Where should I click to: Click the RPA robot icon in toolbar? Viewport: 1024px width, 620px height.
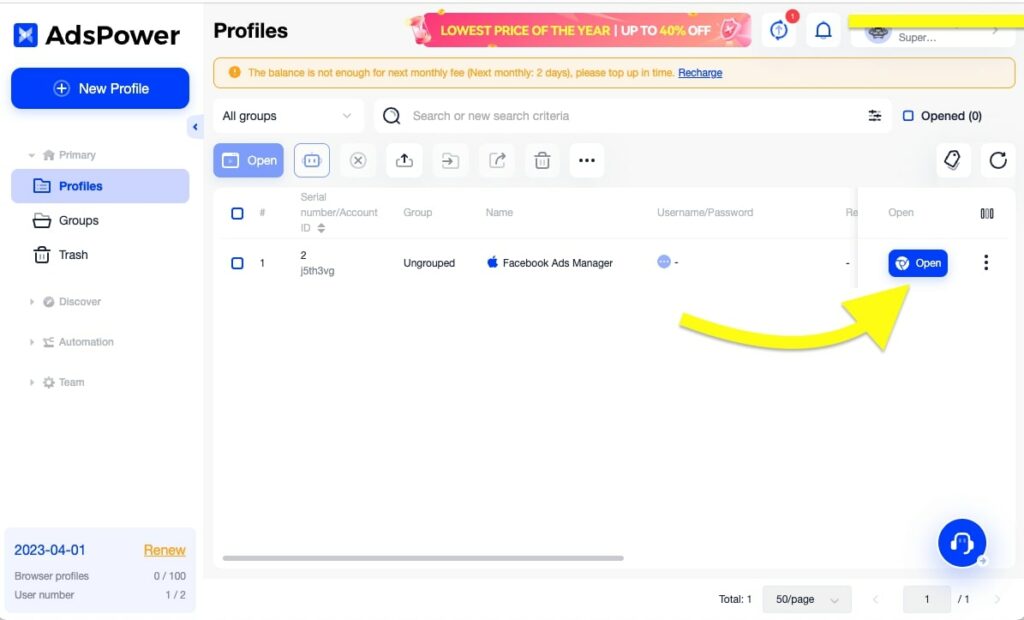(311, 160)
